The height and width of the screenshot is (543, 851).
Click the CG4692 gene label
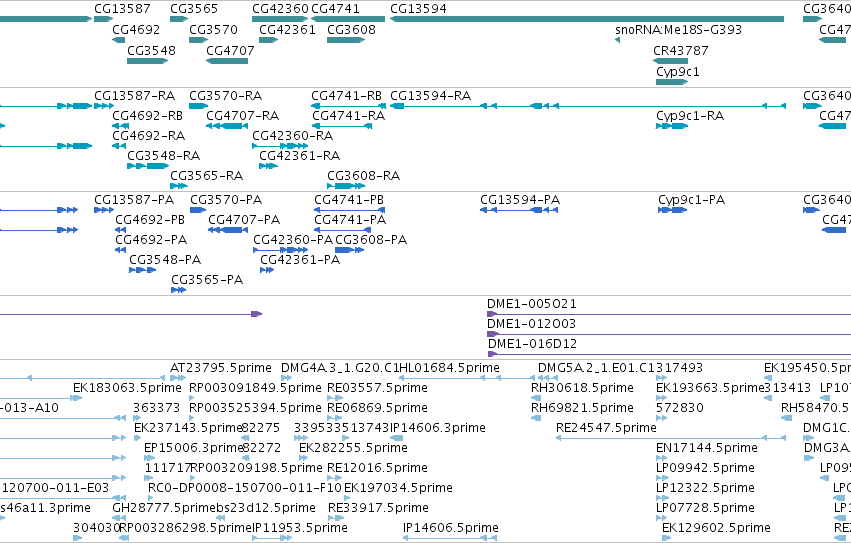coord(136,29)
